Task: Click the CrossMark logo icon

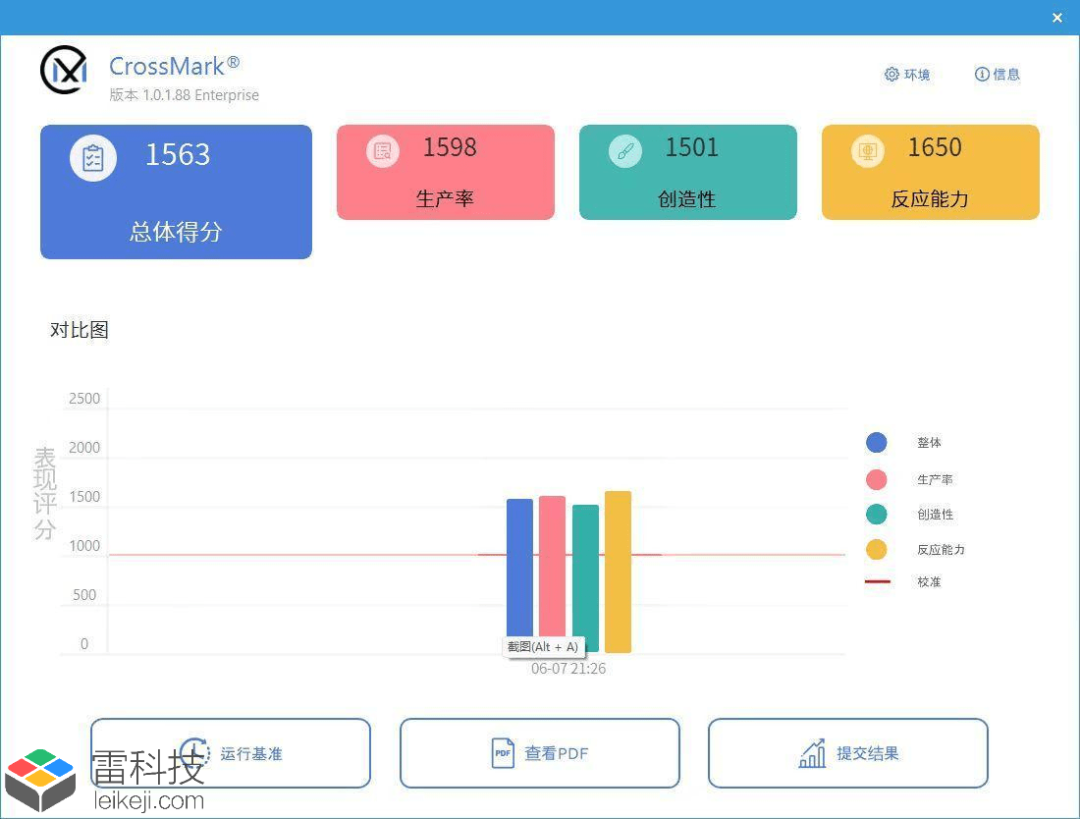Action: (64, 70)
